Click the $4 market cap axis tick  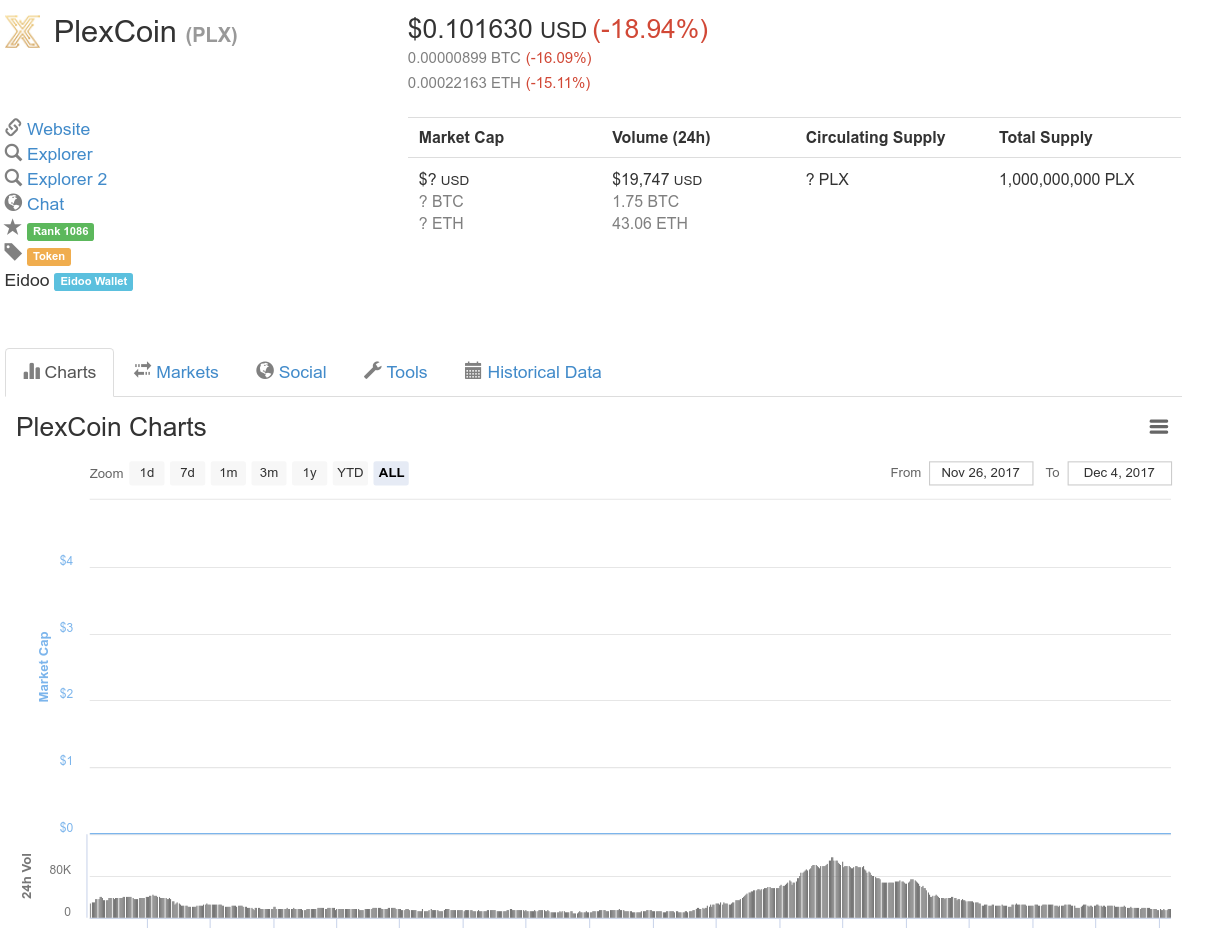point(66,561)
